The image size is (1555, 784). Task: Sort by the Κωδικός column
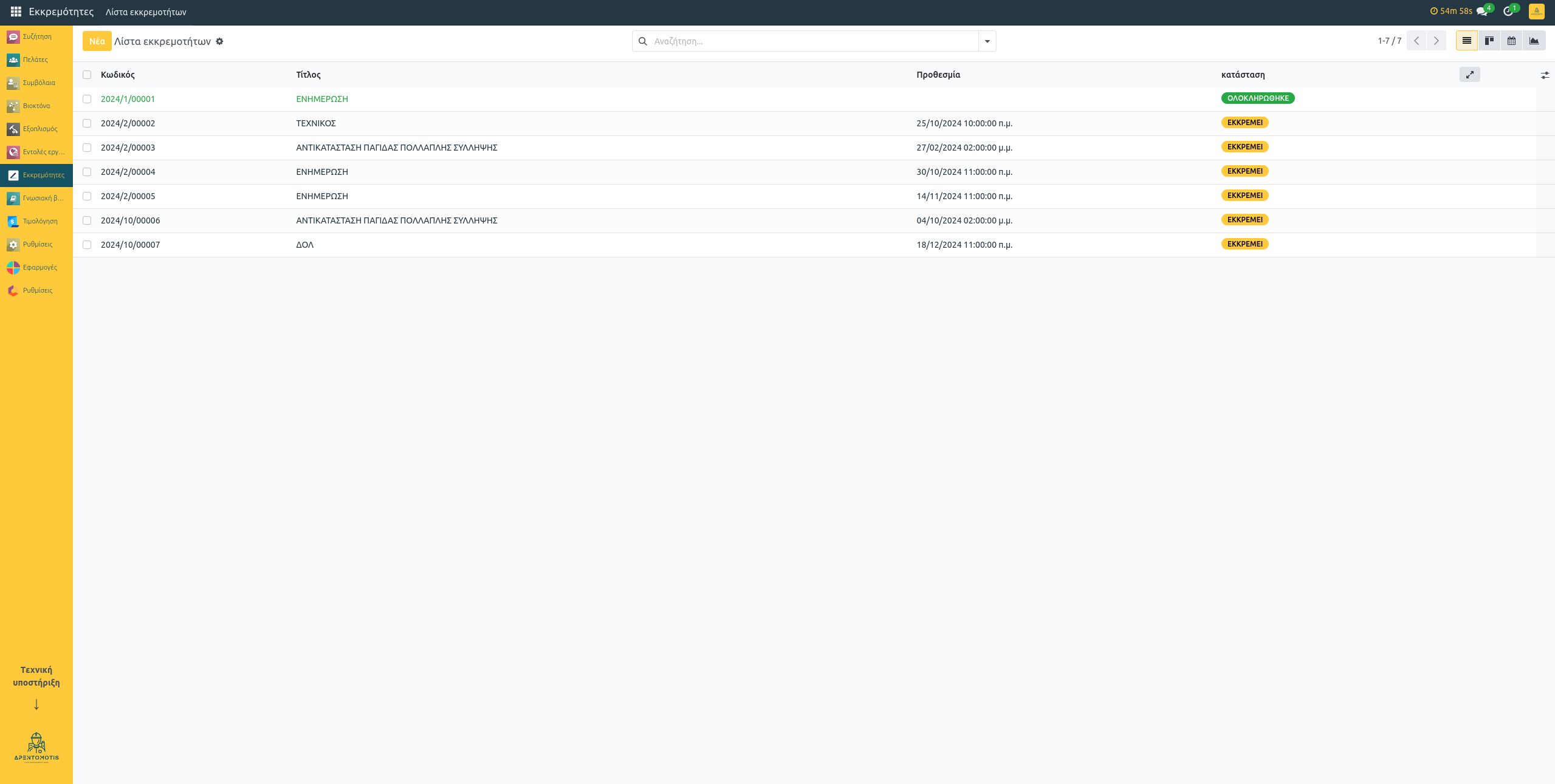pyautogui.click(x=118, y=75)
